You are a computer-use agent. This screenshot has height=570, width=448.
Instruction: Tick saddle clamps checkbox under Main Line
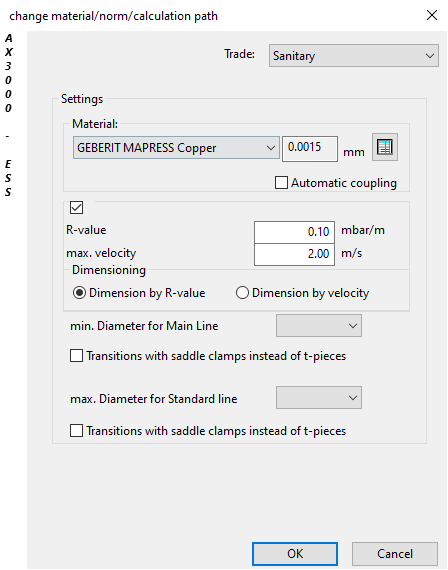76,356
